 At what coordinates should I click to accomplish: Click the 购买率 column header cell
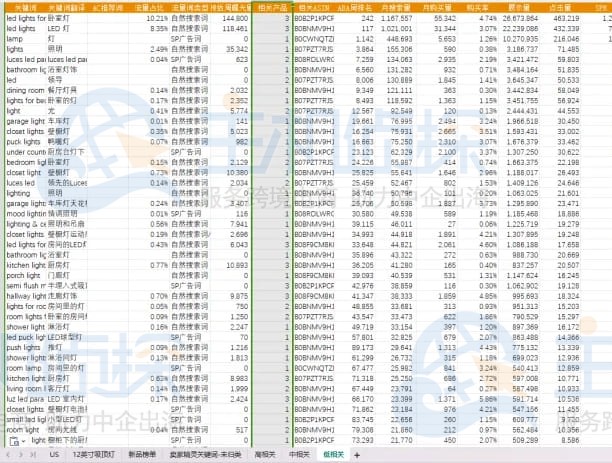tap(478, 7)
